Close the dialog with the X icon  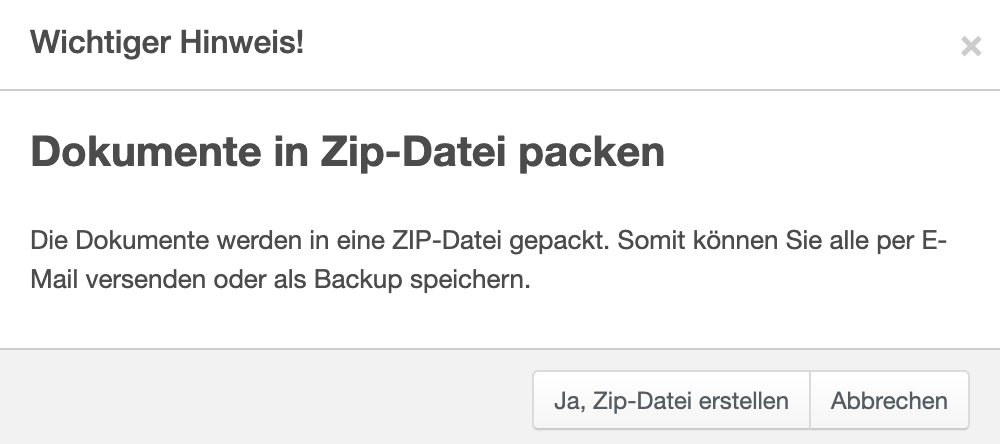tap(970, 46)
